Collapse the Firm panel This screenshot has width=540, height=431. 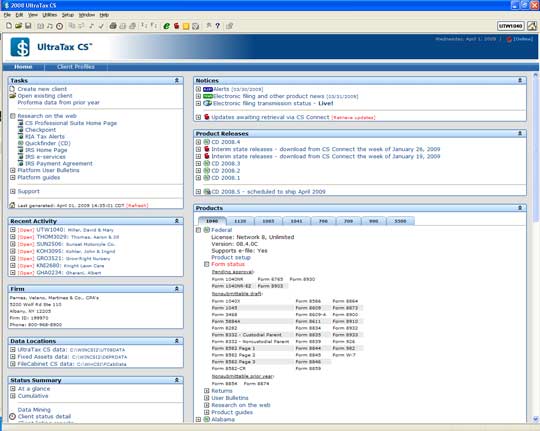click(177, 289)
